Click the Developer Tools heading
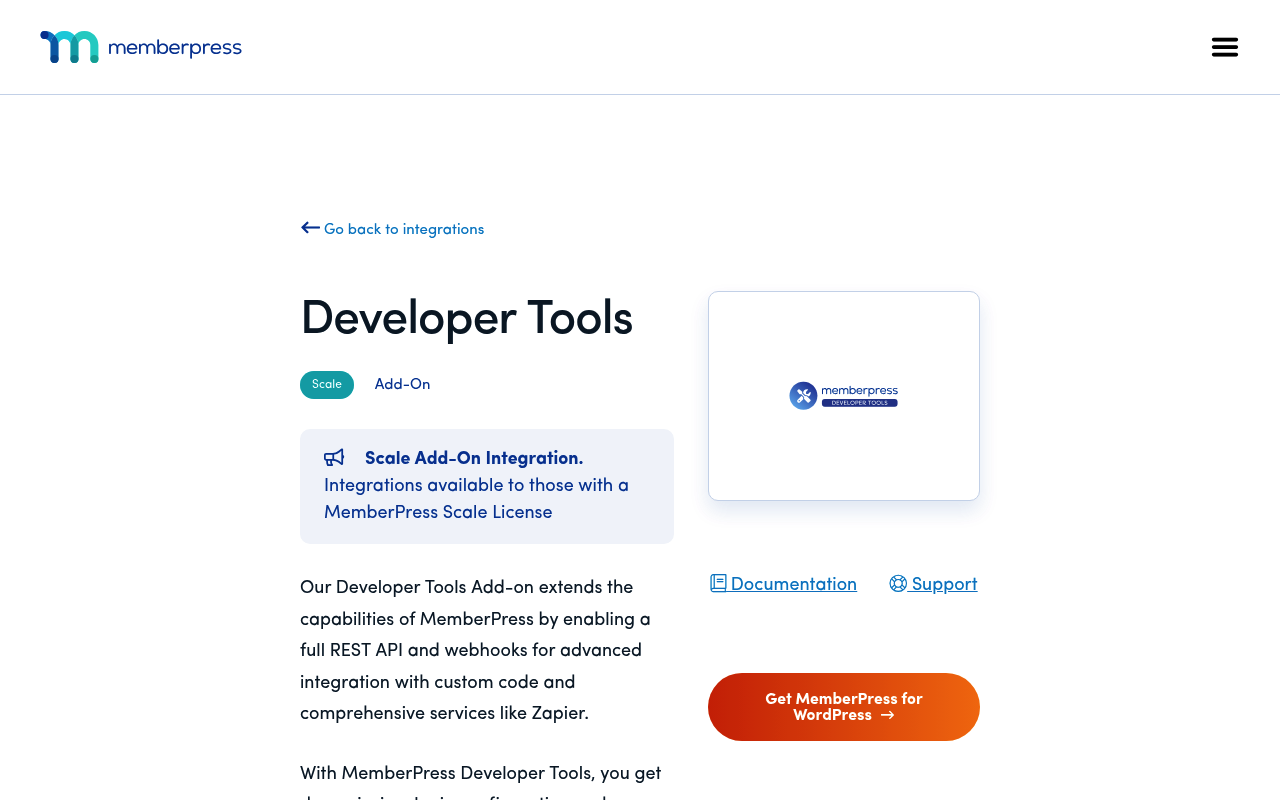Screen dimensions: 1280x800 (467, 318)
